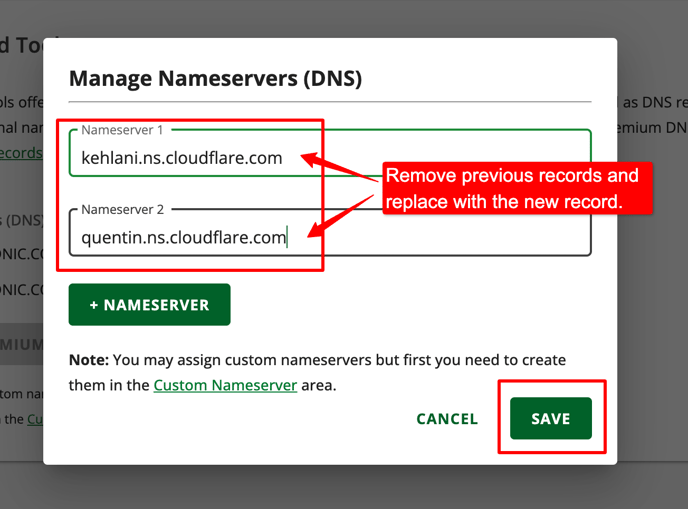Click the Nameserver 1 input field
Image resolution: width=688 pixels, height=509 pixels.
pos(330,153)
